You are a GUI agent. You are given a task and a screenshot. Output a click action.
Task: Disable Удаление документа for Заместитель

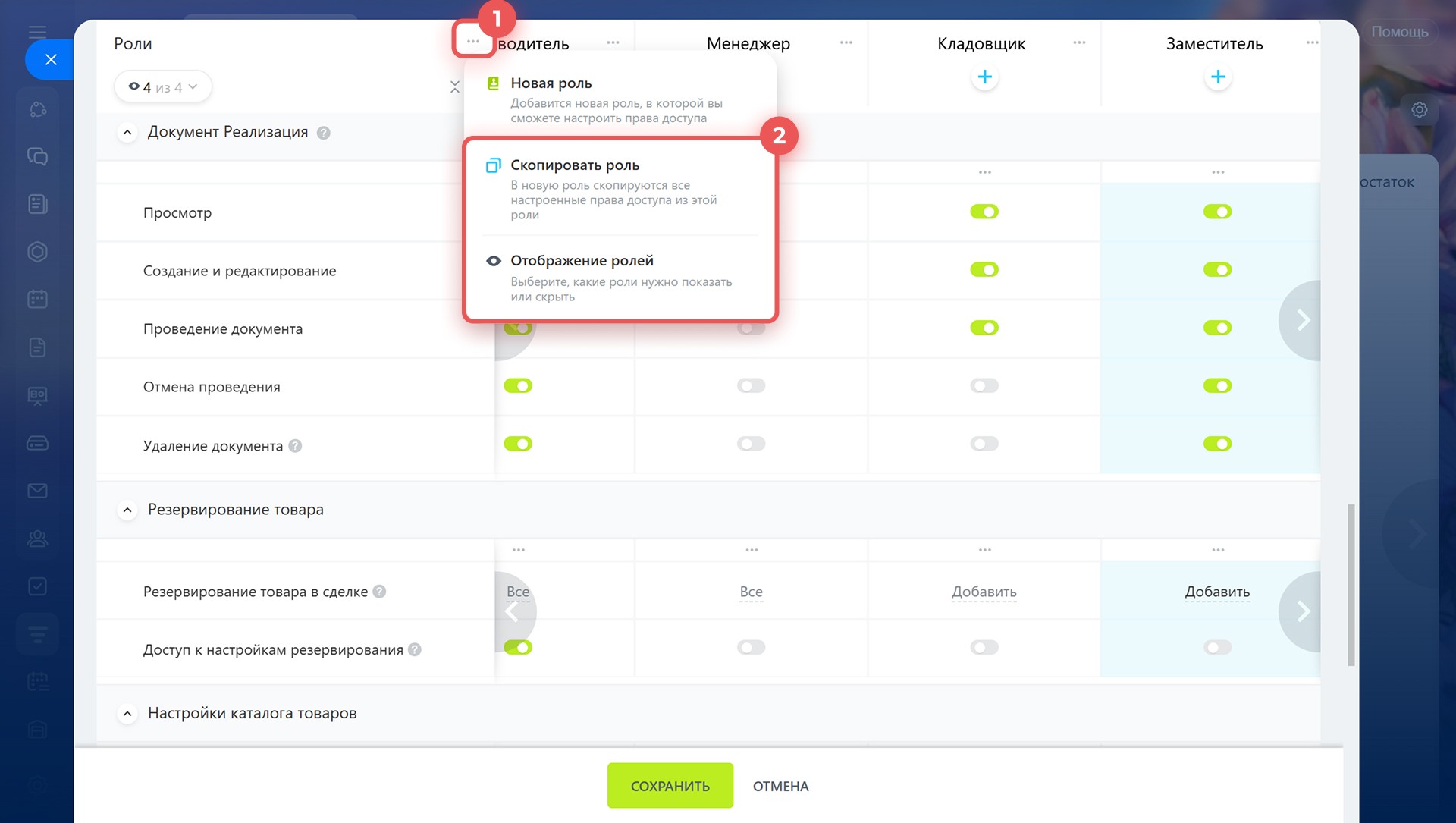(x=1216, y=444)
